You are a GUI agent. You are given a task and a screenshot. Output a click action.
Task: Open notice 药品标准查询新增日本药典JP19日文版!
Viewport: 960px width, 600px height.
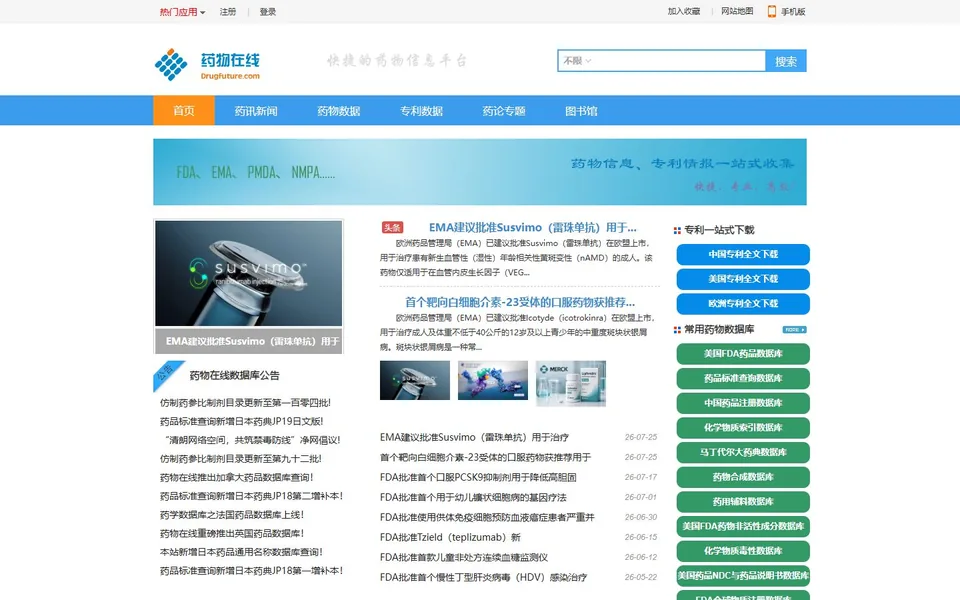pos(241,421)
